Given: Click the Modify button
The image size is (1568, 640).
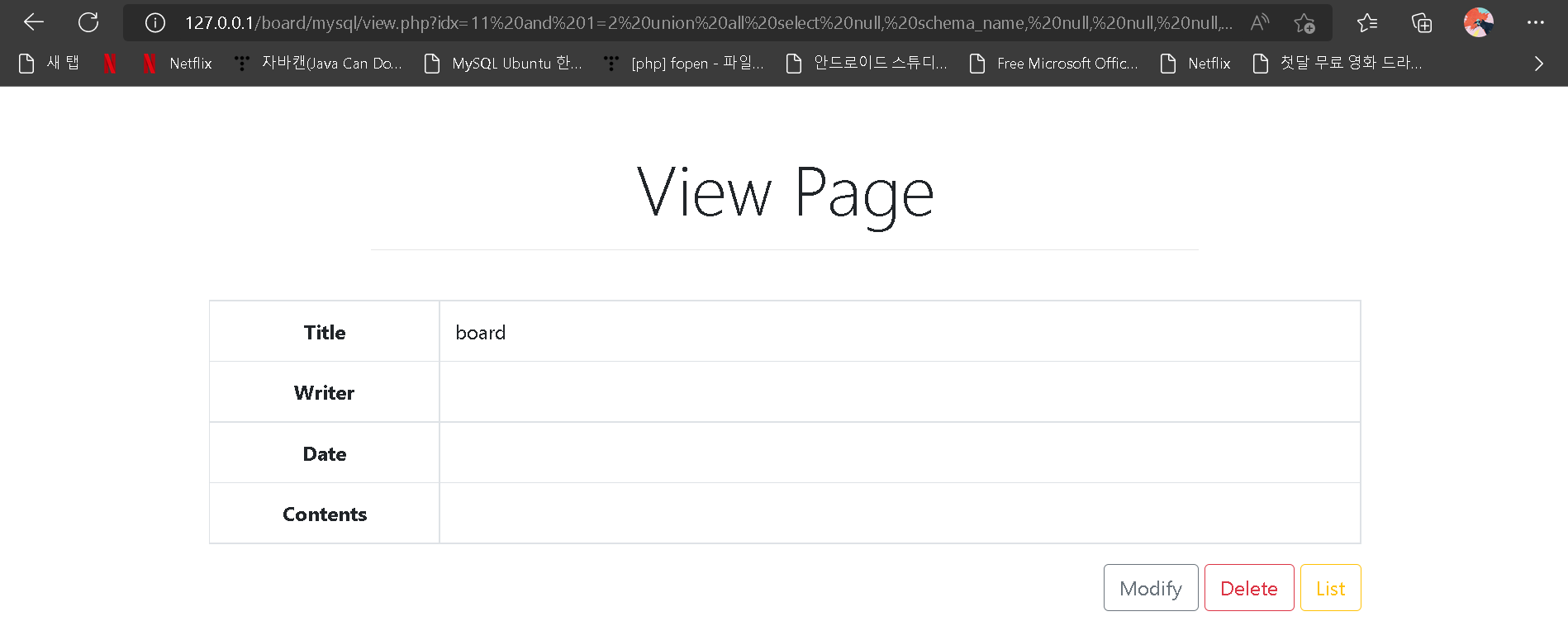Looking at the screenshot, I should click(x=1151, y=588).
